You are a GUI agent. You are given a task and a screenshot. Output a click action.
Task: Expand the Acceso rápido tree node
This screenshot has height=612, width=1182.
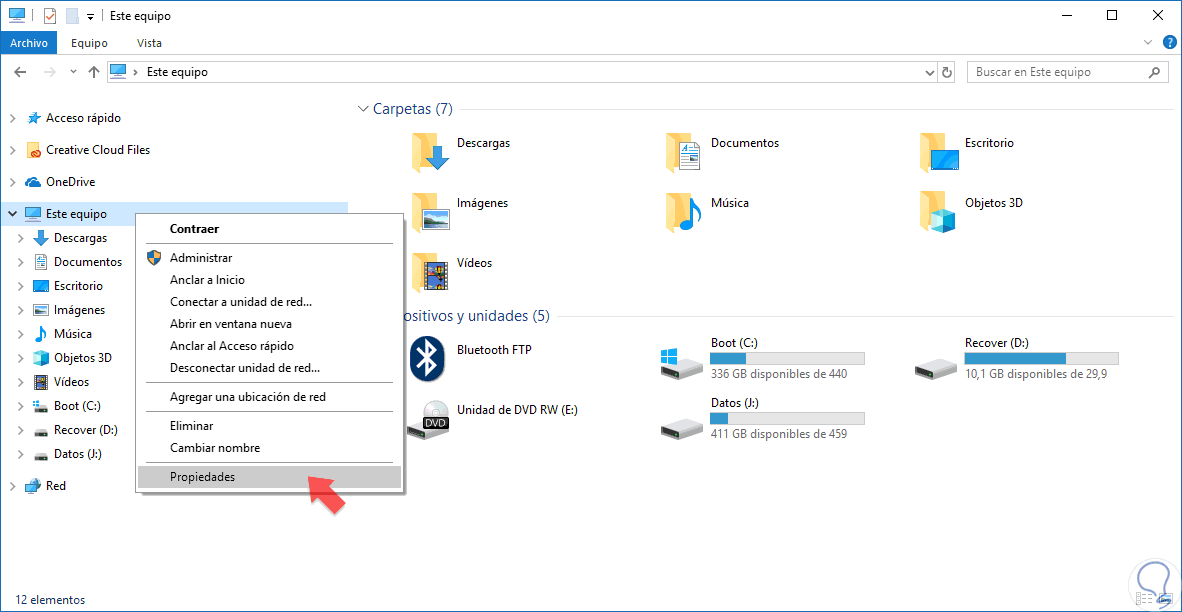pos(12,118)
